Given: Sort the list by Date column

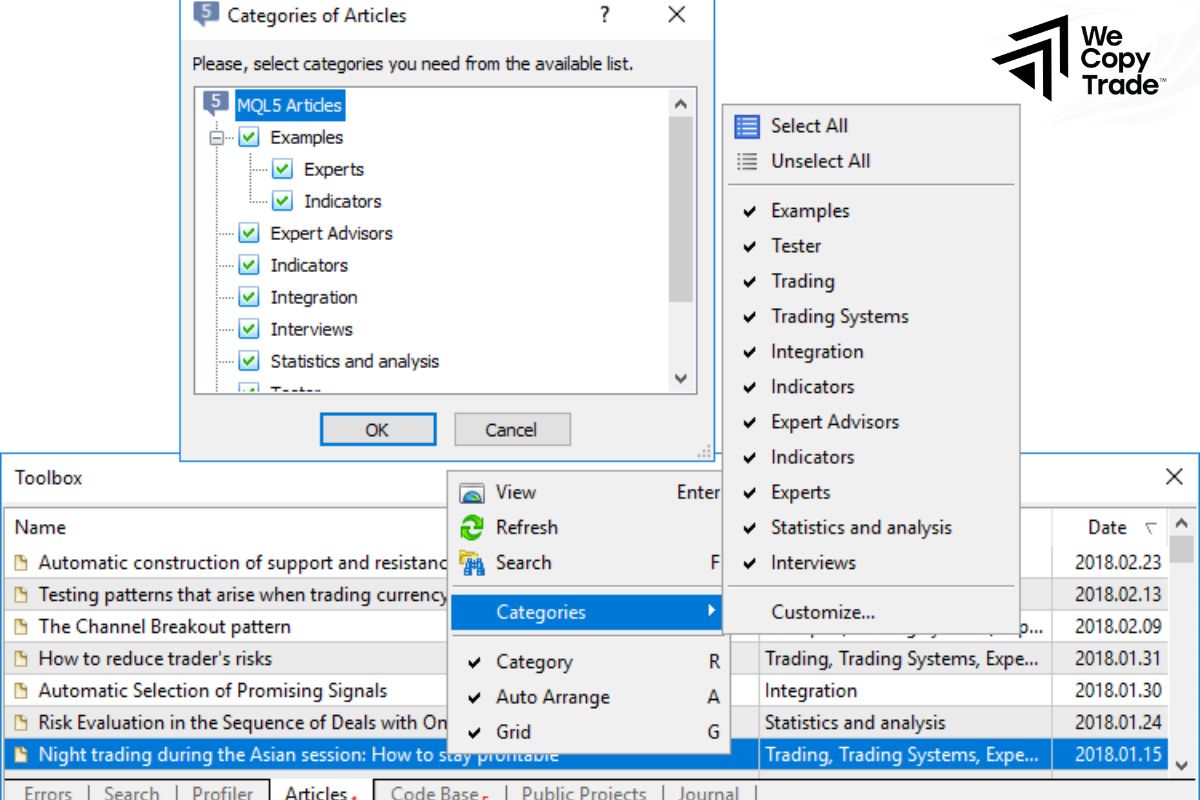Looking at the screenshot, I should 1107,527.
